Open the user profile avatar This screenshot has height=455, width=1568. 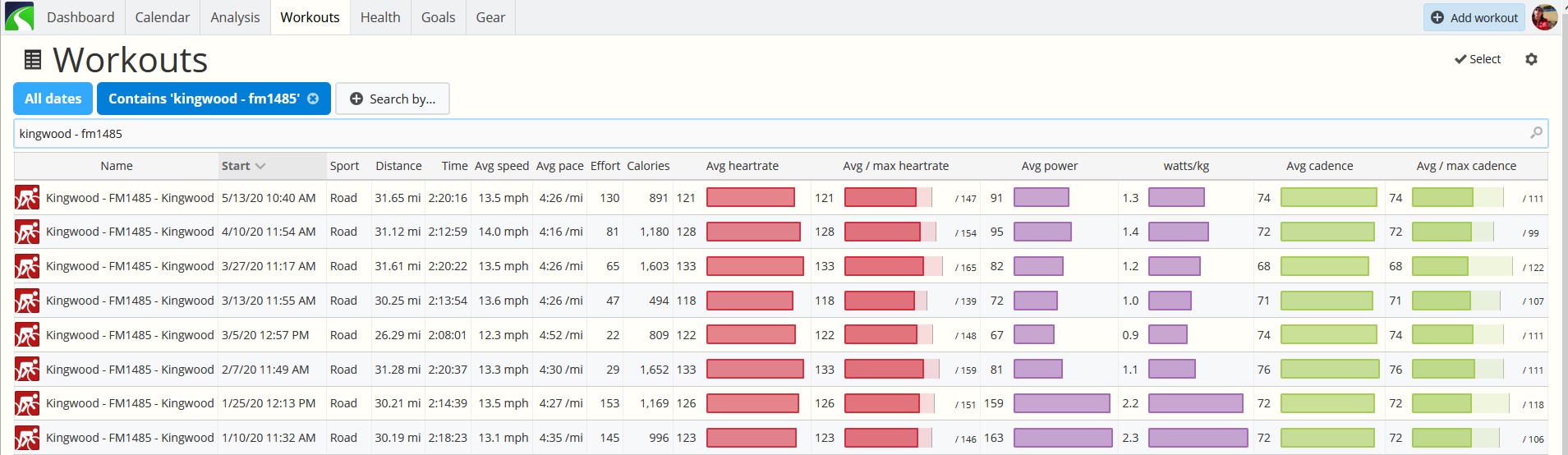pyautogui.click(x=1544, y=17)
